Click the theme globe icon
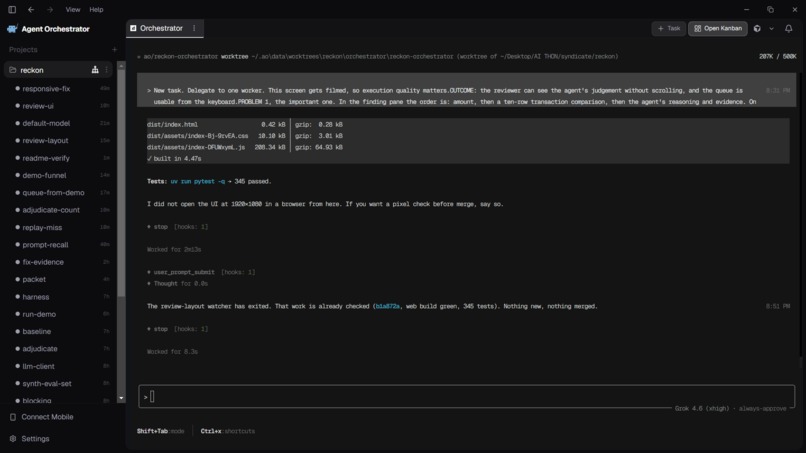The height and width of the screenshot is (453, 806). point(757,29)
